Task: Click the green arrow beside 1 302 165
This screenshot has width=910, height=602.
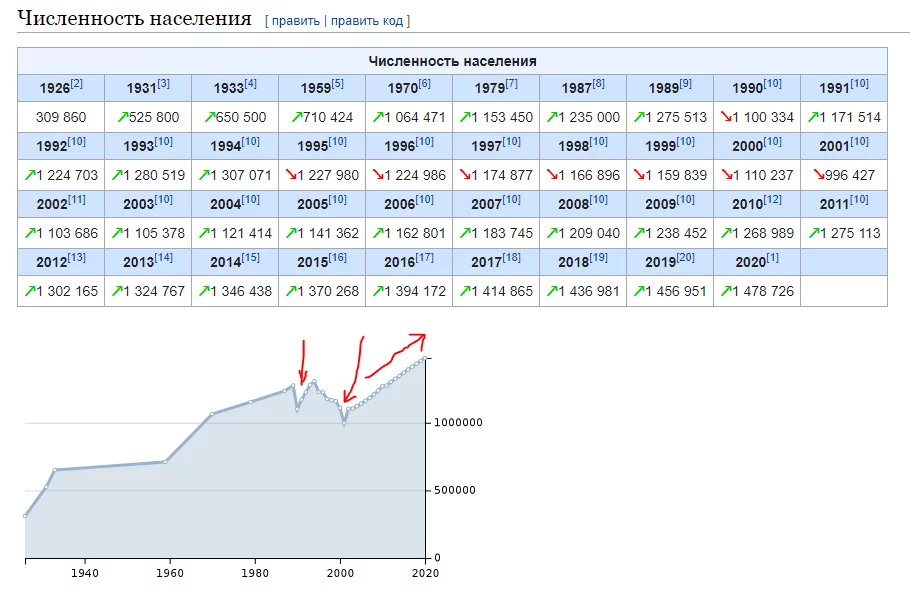Action: pyautogui.click(x=29, y=291)
